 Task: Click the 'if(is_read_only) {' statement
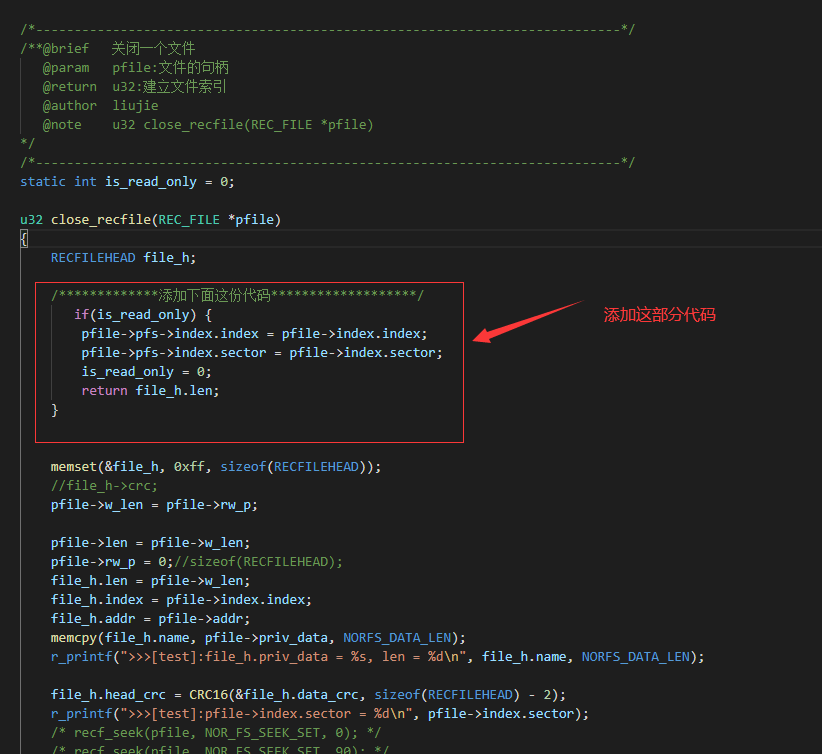(143, 315)
